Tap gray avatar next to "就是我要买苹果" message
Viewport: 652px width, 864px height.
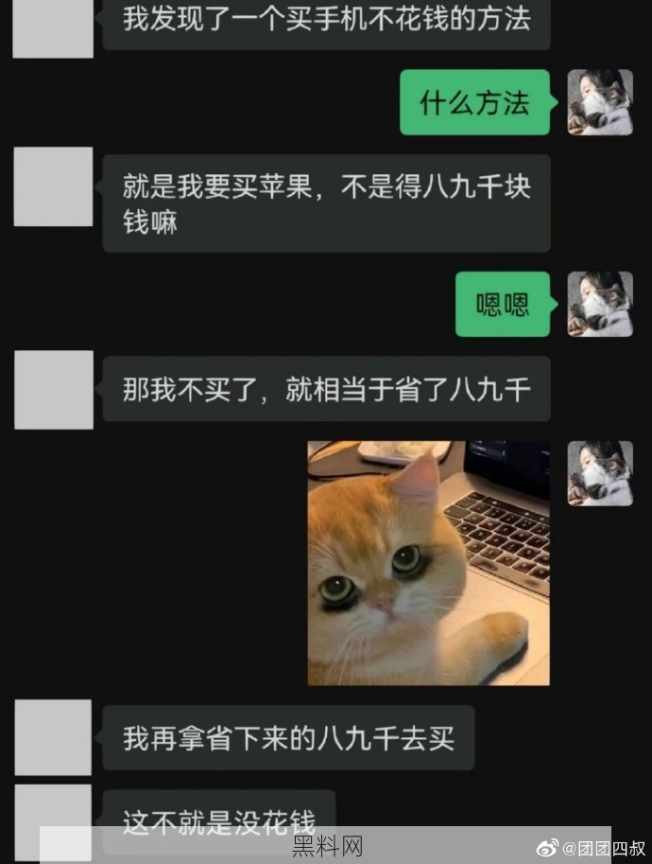click(53, 186)
